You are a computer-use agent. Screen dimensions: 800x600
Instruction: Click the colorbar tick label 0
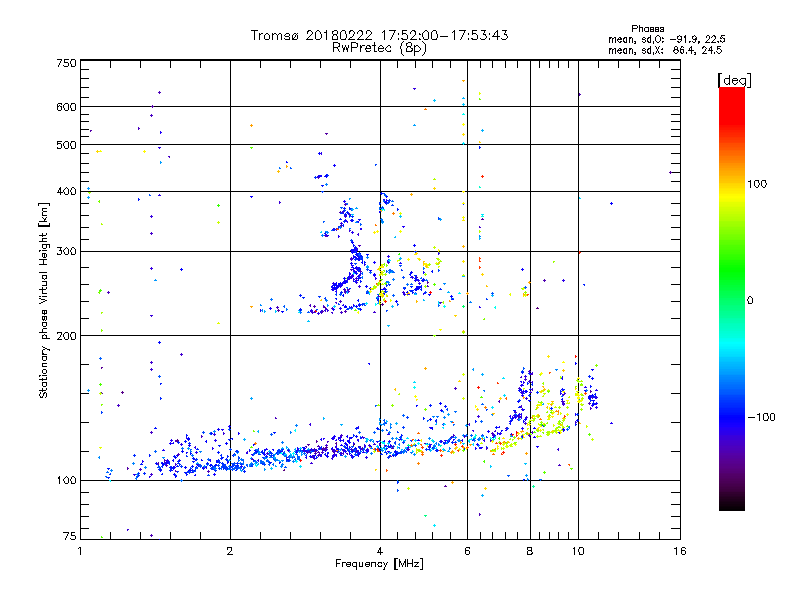[x=750, y=301]
